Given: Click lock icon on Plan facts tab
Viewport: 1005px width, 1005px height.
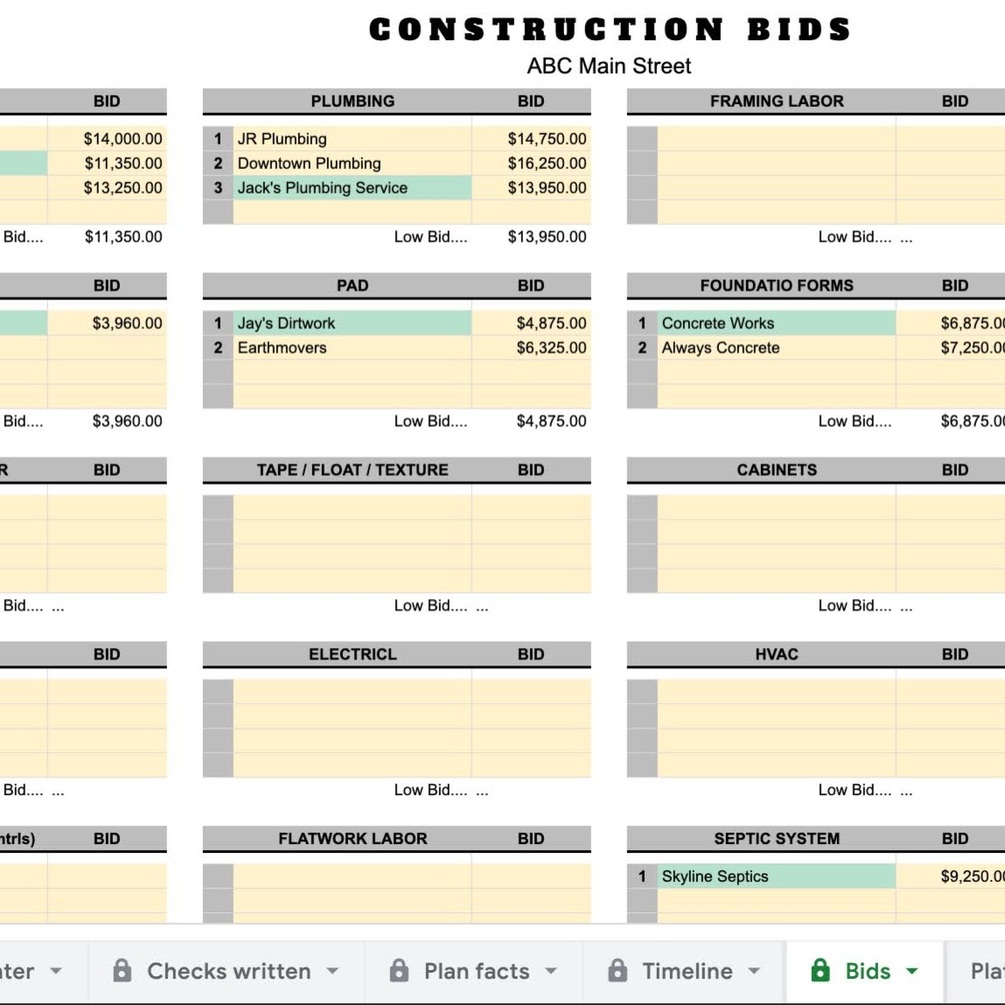Looking at the screenshot, I should click(x=398, y=971).
